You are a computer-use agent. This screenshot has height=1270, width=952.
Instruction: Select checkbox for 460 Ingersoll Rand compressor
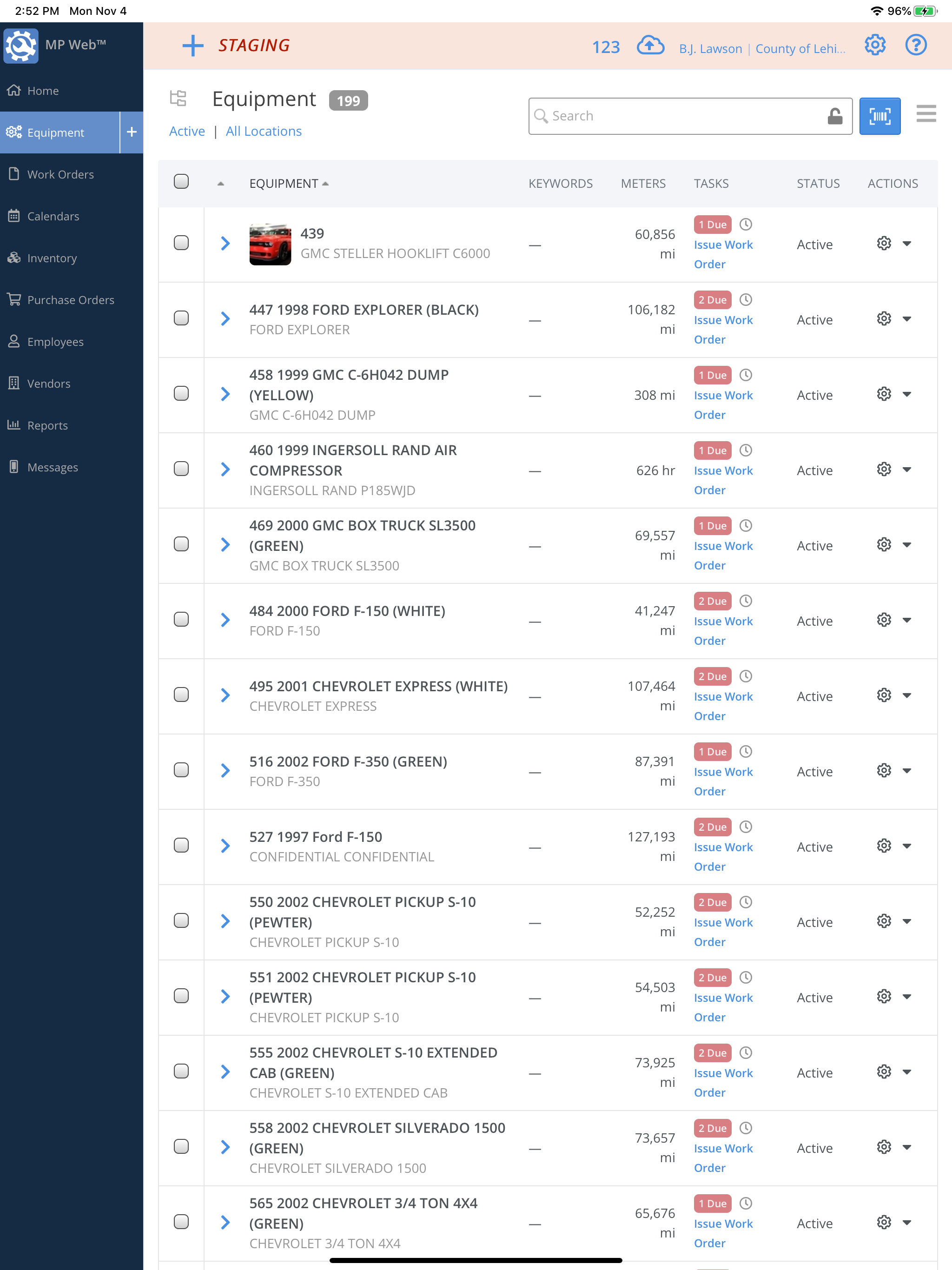(181, 469)
